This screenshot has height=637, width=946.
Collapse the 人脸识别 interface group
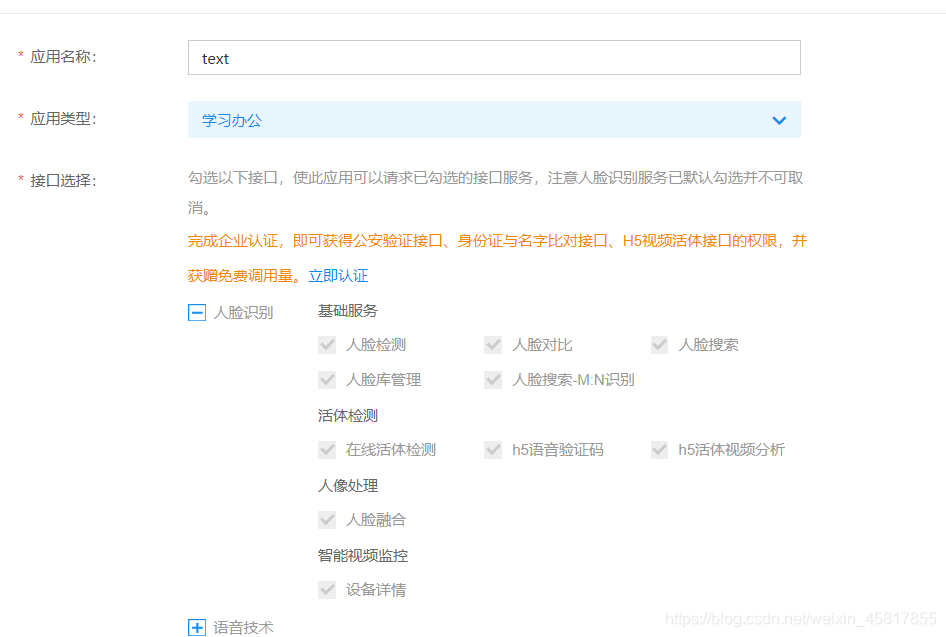[197, 312]
